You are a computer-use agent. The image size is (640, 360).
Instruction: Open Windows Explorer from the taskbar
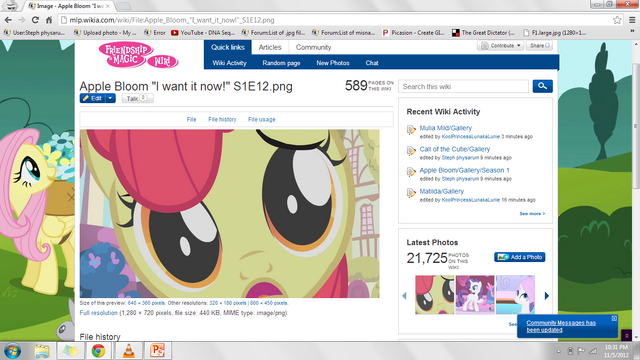(x=42, y=351)
